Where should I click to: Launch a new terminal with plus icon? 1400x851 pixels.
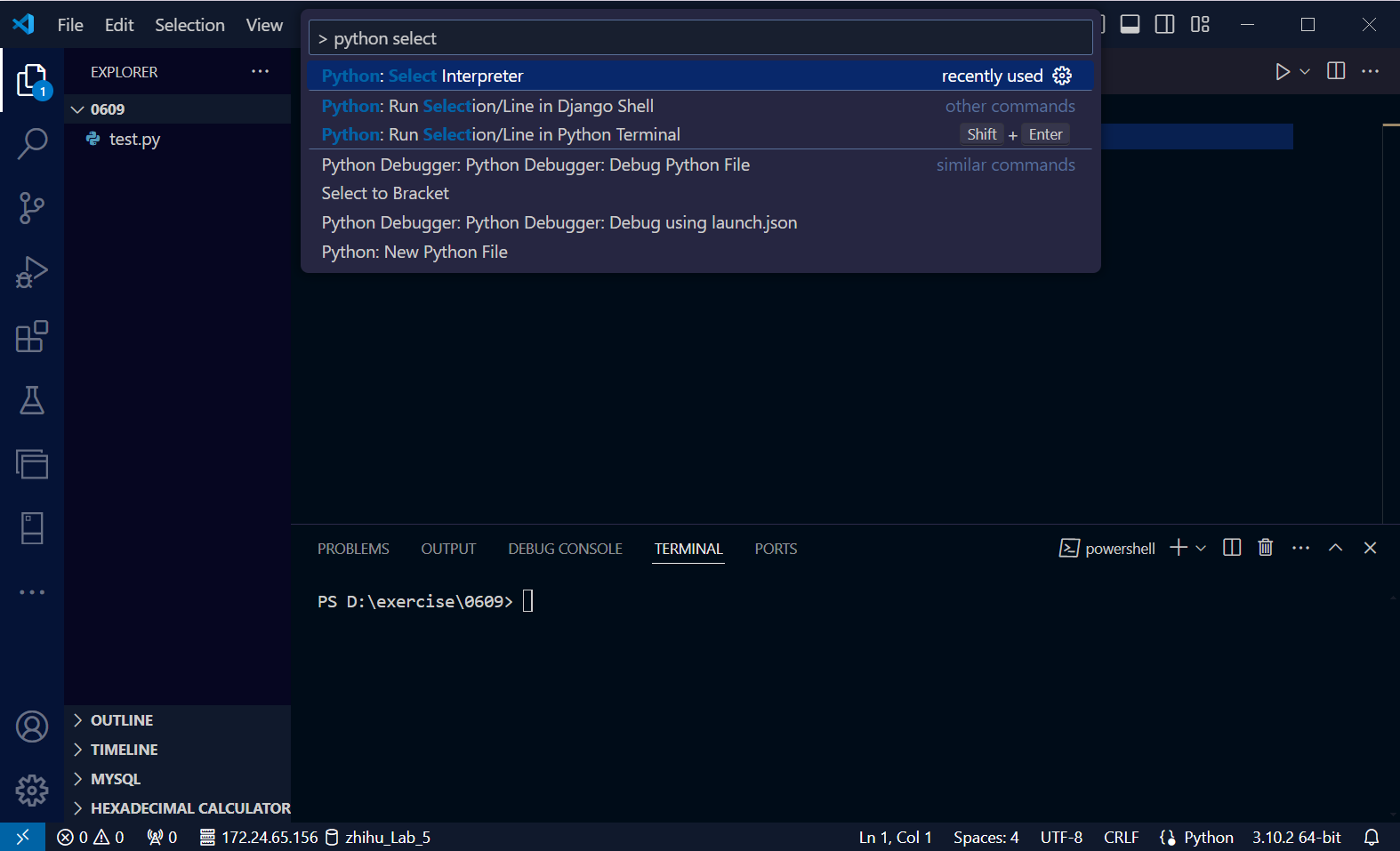pyautogui.click(x=1179, y=548)
